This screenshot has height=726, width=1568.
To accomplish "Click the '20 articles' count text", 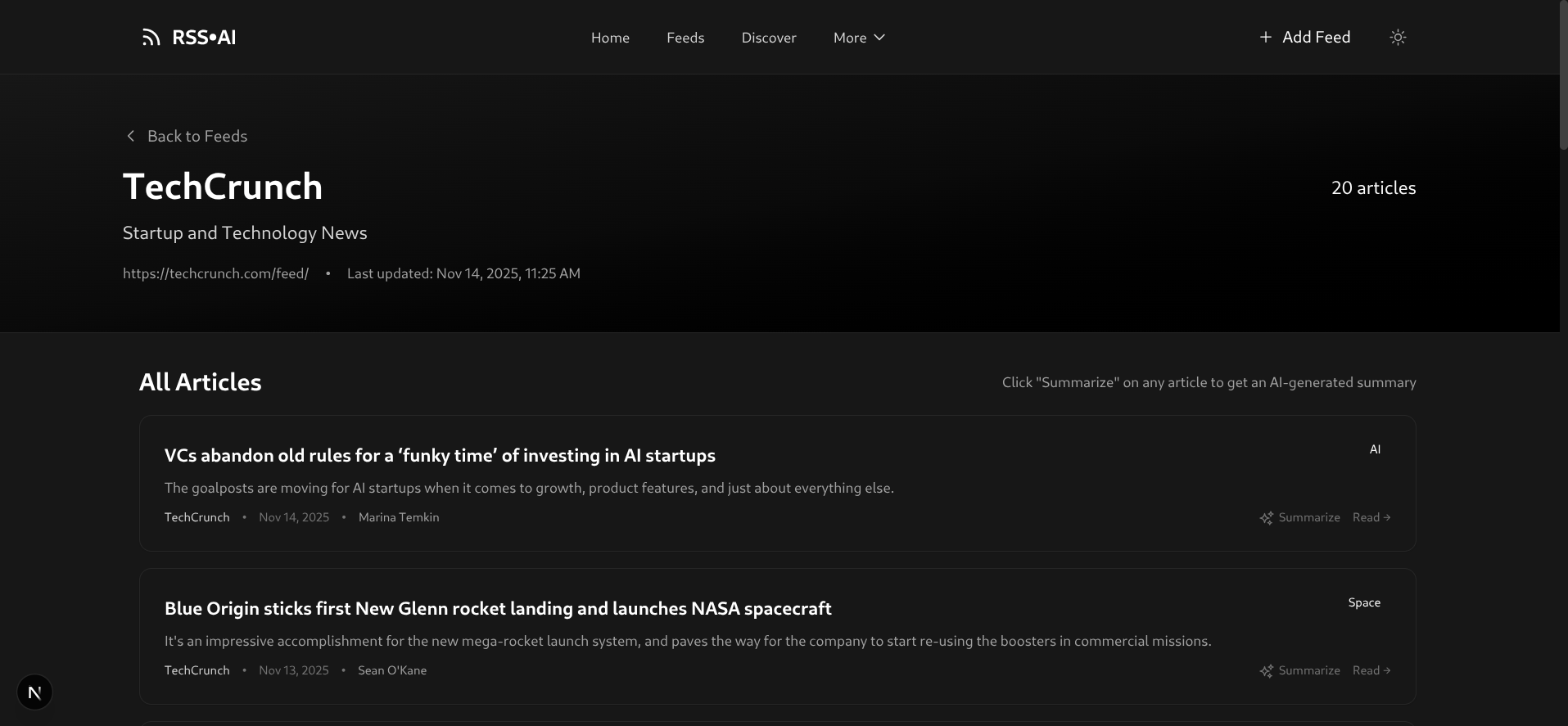I will (x=1373, y=187).
